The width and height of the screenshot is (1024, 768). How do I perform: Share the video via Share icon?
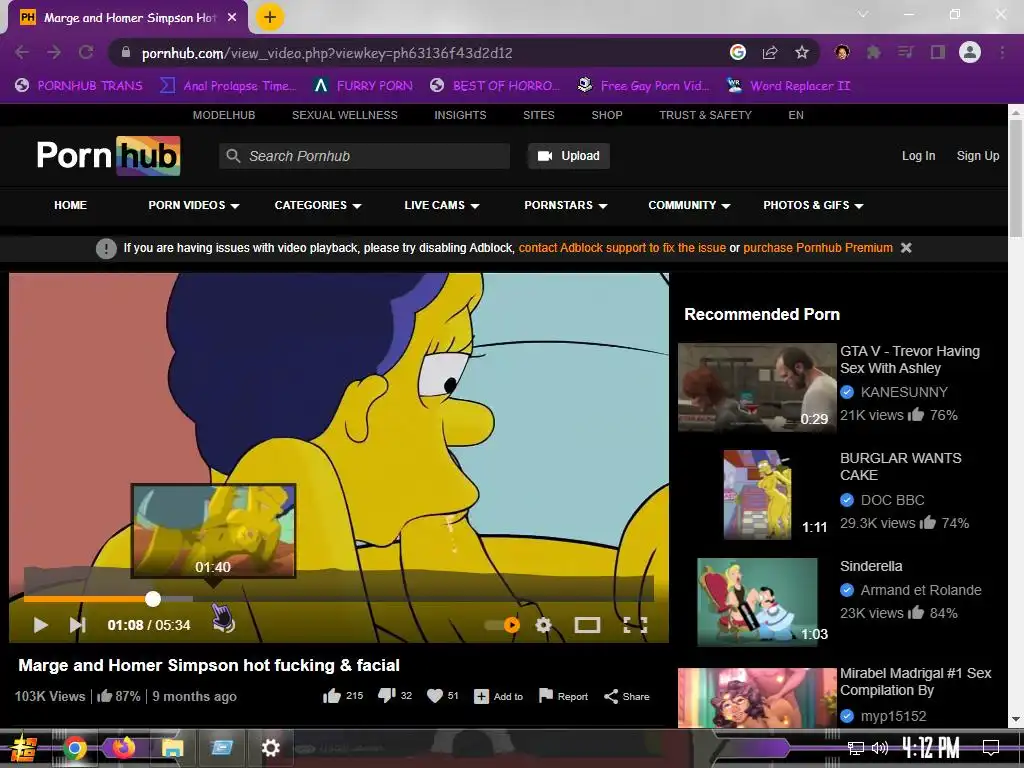[611, 696]
